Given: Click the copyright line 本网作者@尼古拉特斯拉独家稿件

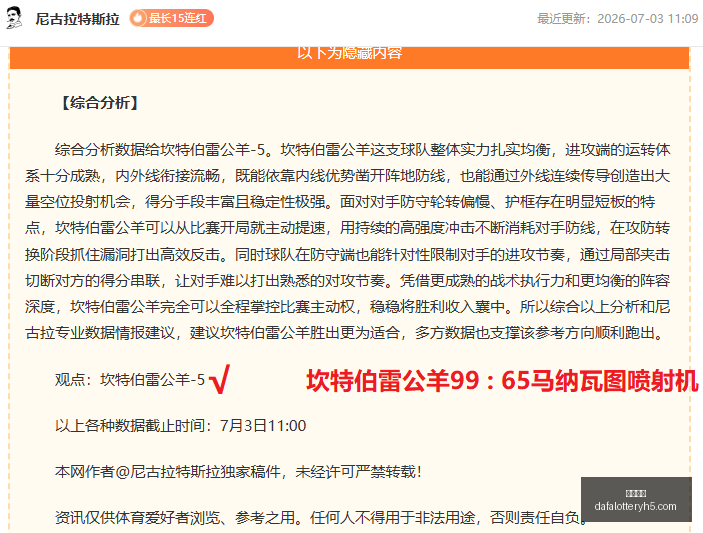Looking at the screenshot, I should pos(239,472).
